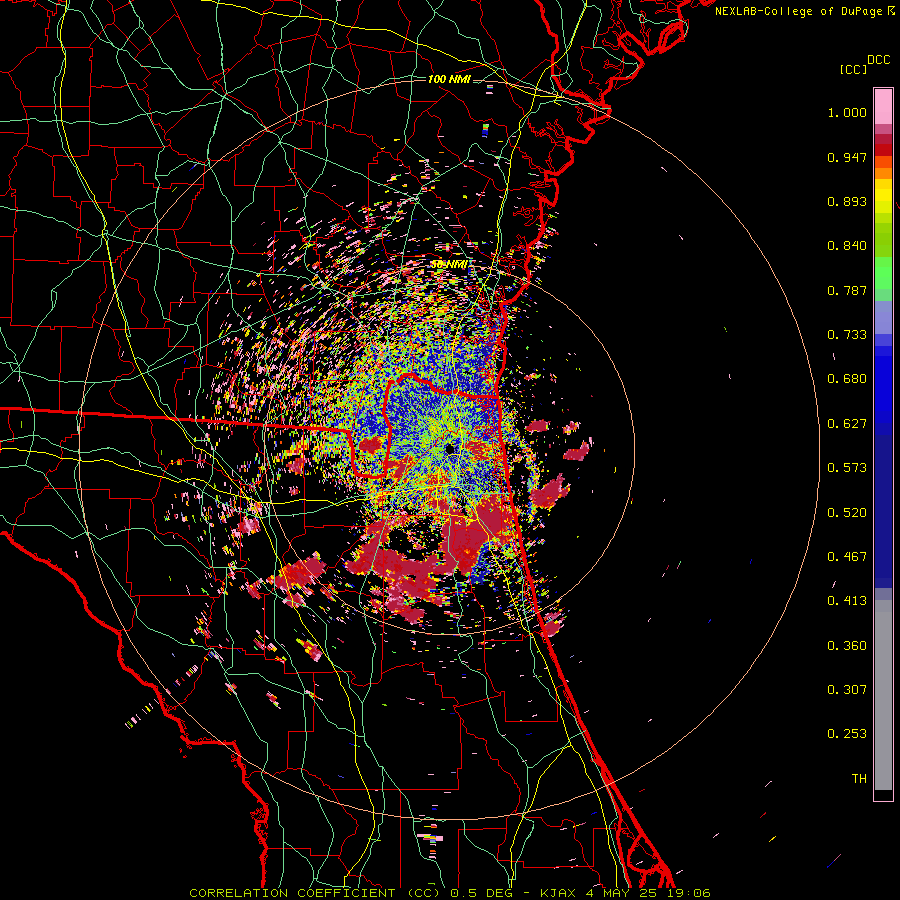Click the 0.733 color scale value
Image resolution: width=900 pixels, height=900 pixels.
[847, 335]
